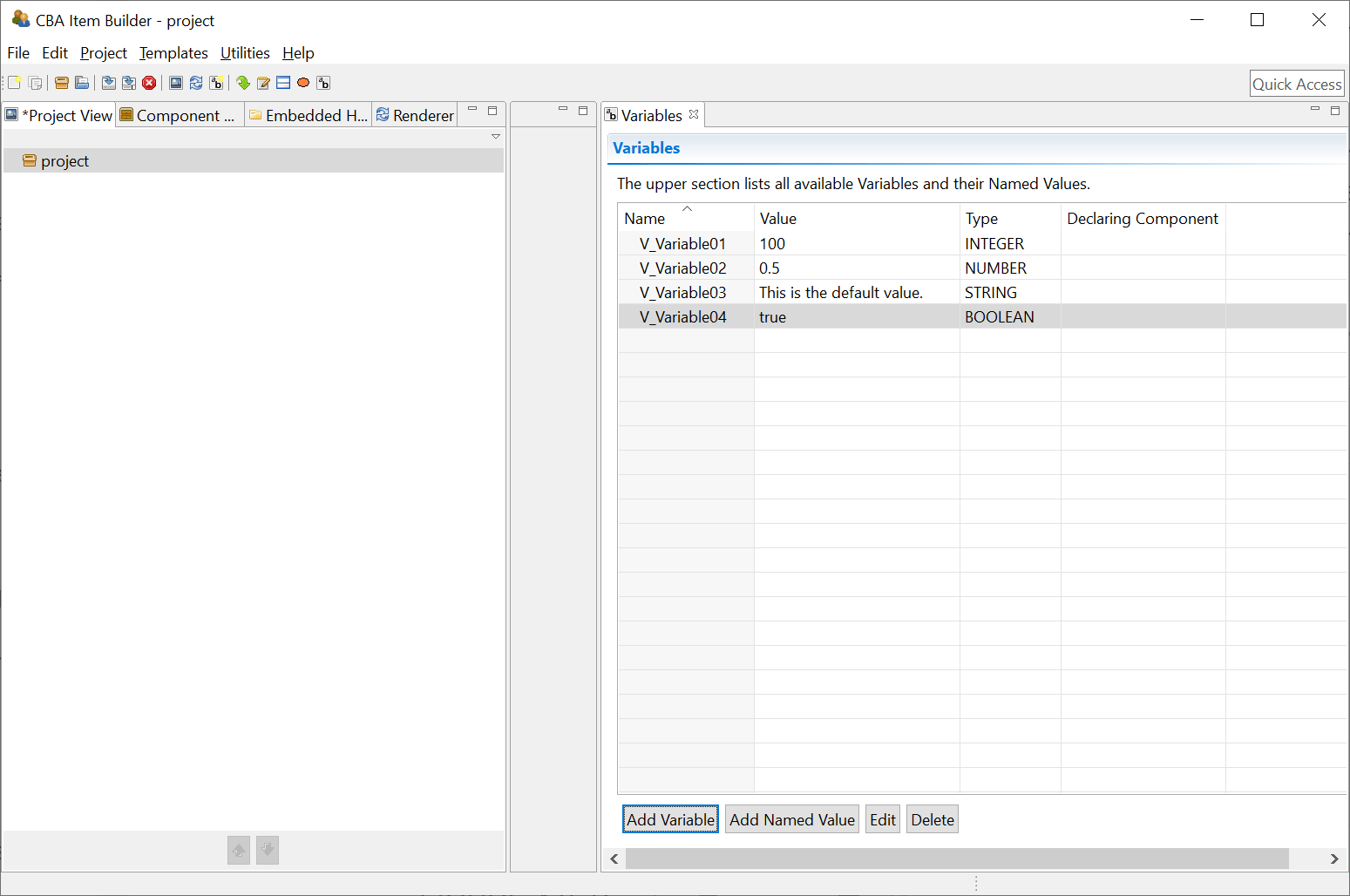
Task: Open the File menu
Action: click(18, 53)
